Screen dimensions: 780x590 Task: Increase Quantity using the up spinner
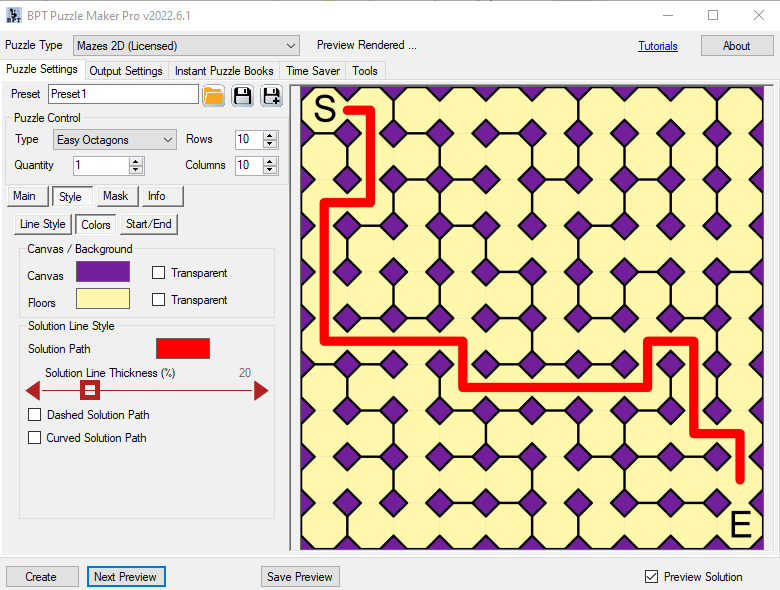click(136, 161)
